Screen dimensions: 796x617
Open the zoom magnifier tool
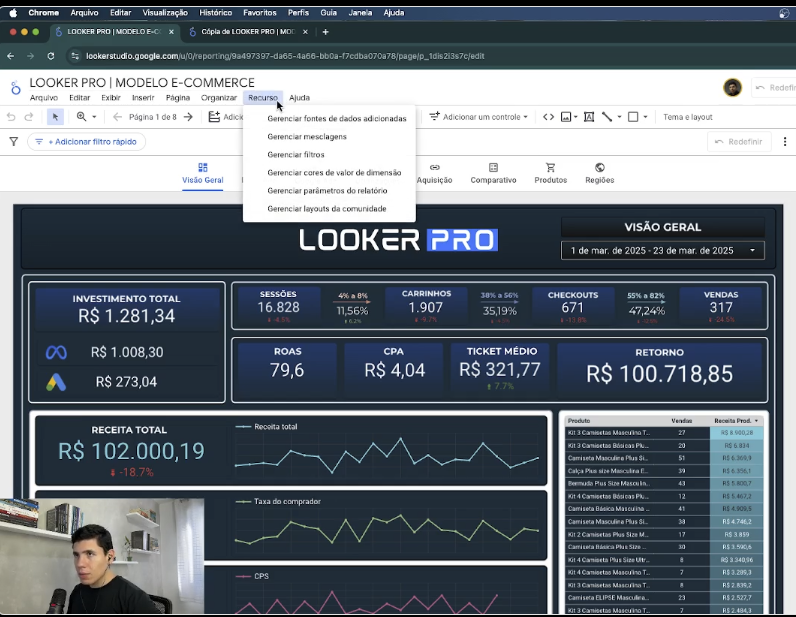click(81, 116)
